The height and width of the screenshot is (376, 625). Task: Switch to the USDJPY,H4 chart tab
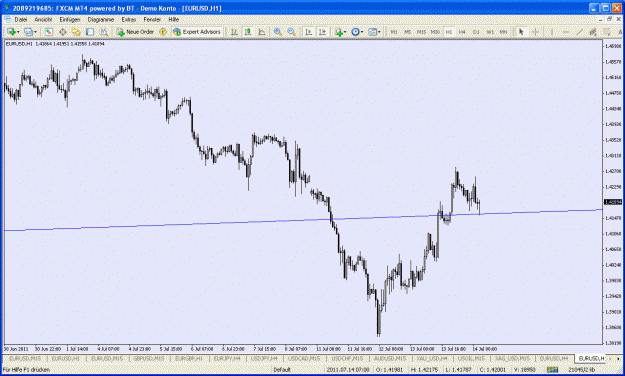[264, 359]
